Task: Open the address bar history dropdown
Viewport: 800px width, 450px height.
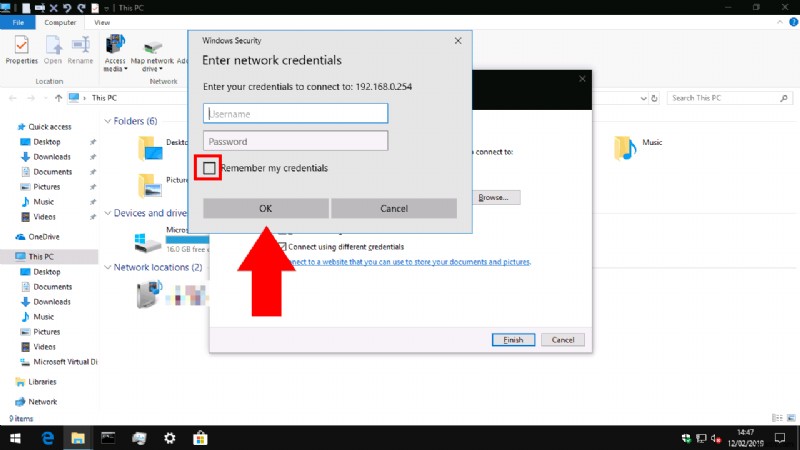Action: pos(643,98)
